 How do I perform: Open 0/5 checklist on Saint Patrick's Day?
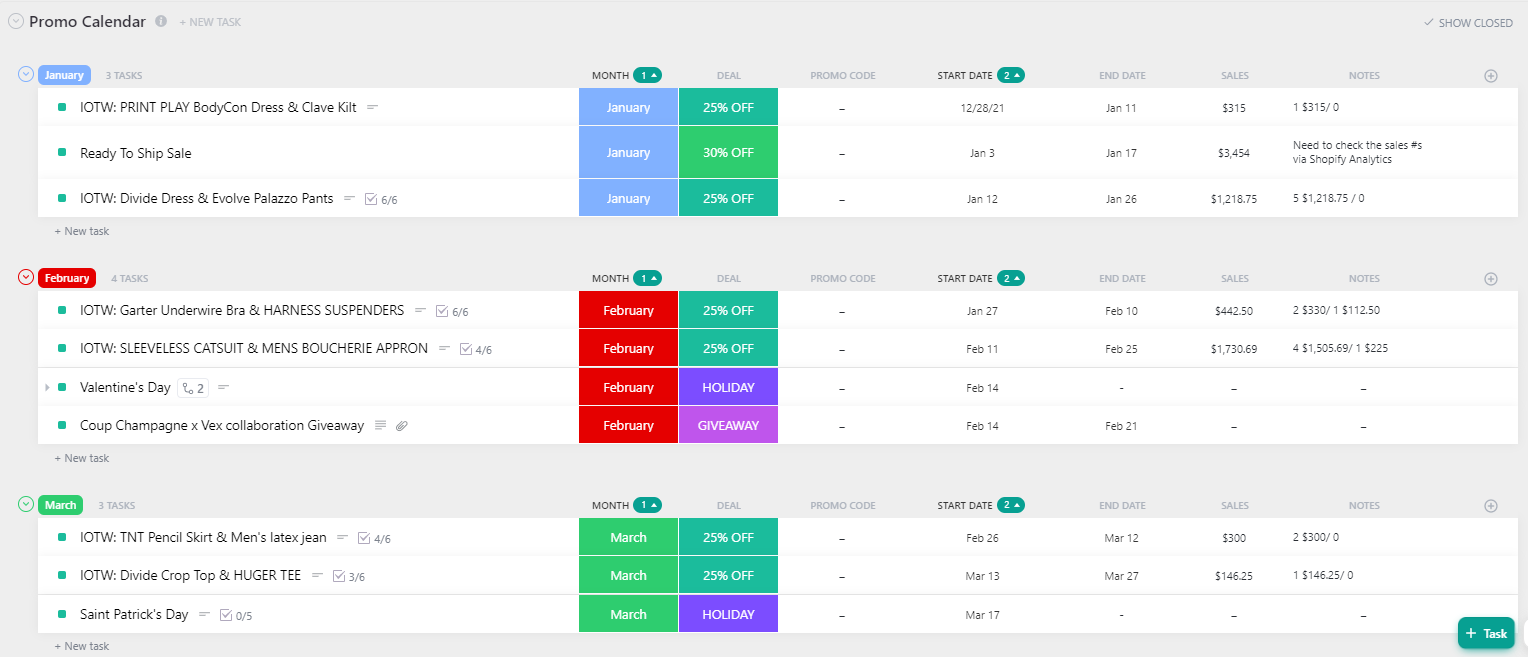tap(236, 615)
